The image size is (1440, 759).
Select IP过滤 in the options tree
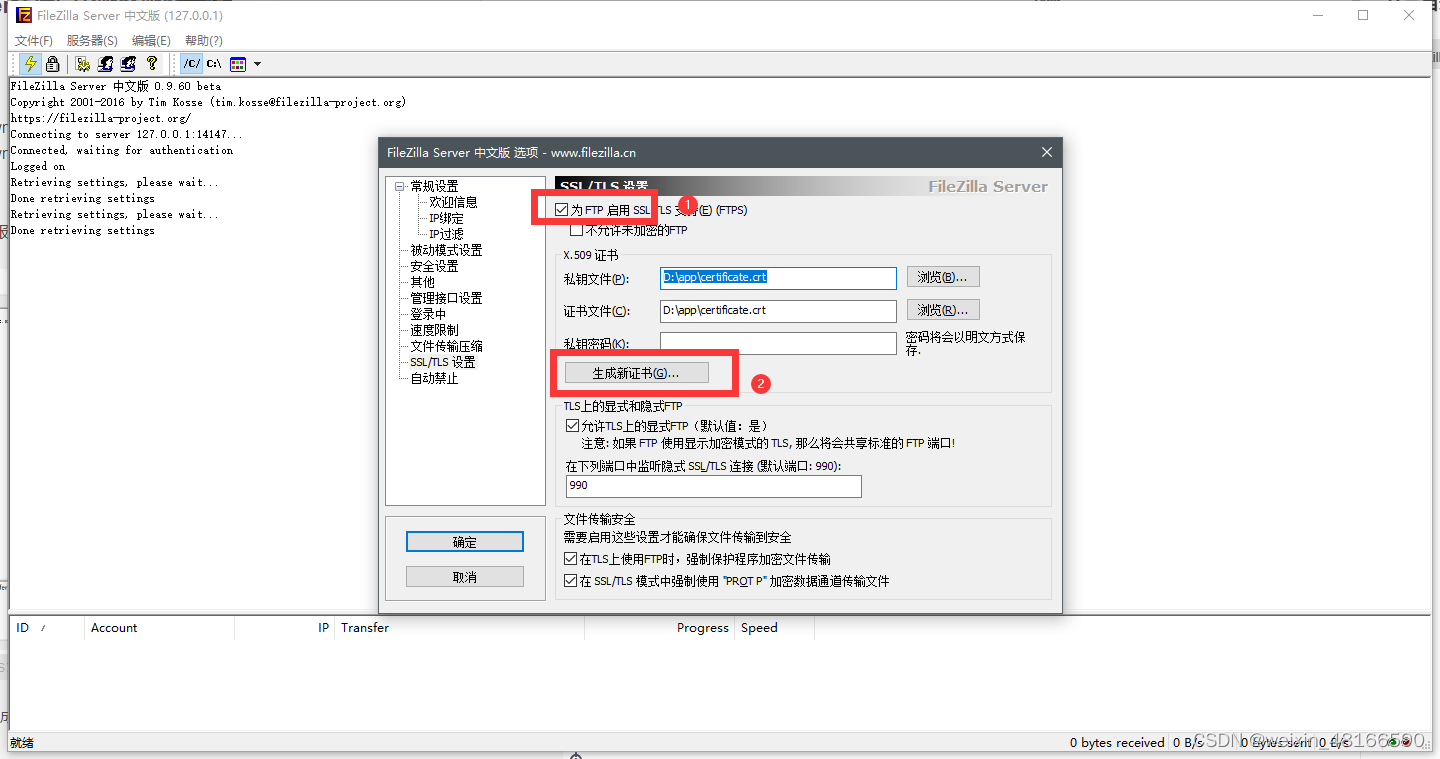tap(446, 234)
